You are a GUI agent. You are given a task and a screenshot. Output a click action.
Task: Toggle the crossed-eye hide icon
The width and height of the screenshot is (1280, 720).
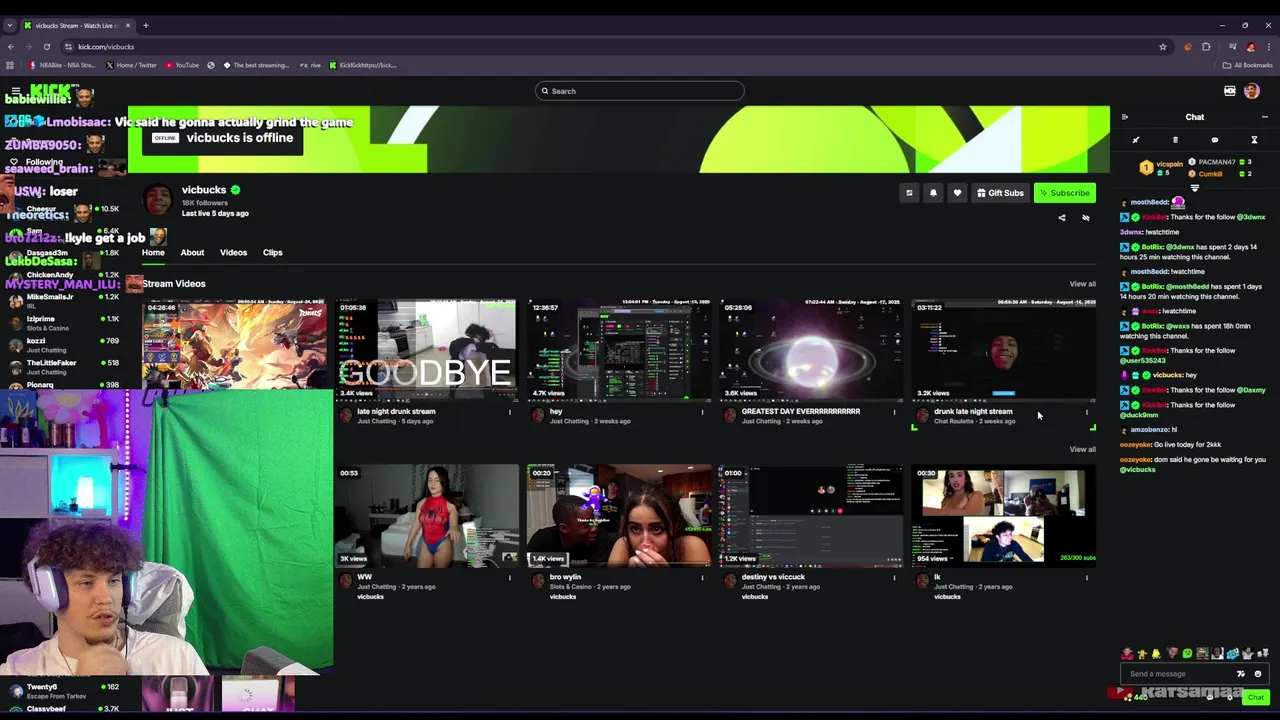1086,218
